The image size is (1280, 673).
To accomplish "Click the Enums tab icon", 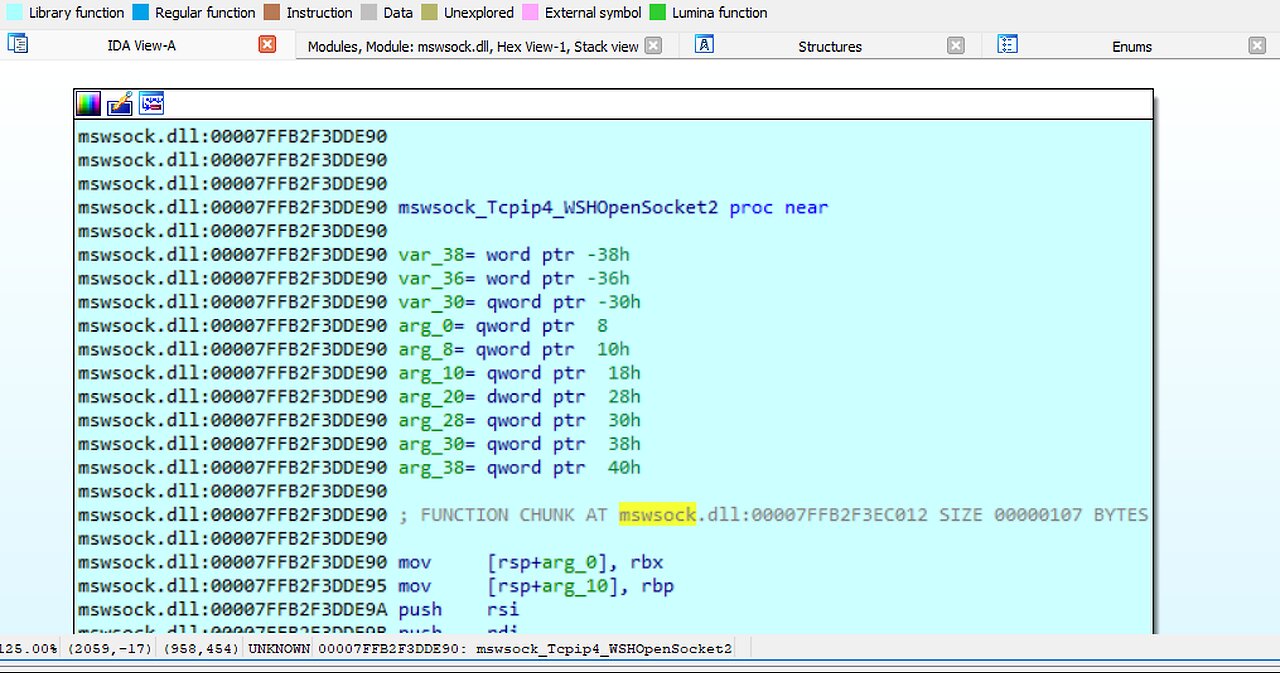I will click(1008, 45).
